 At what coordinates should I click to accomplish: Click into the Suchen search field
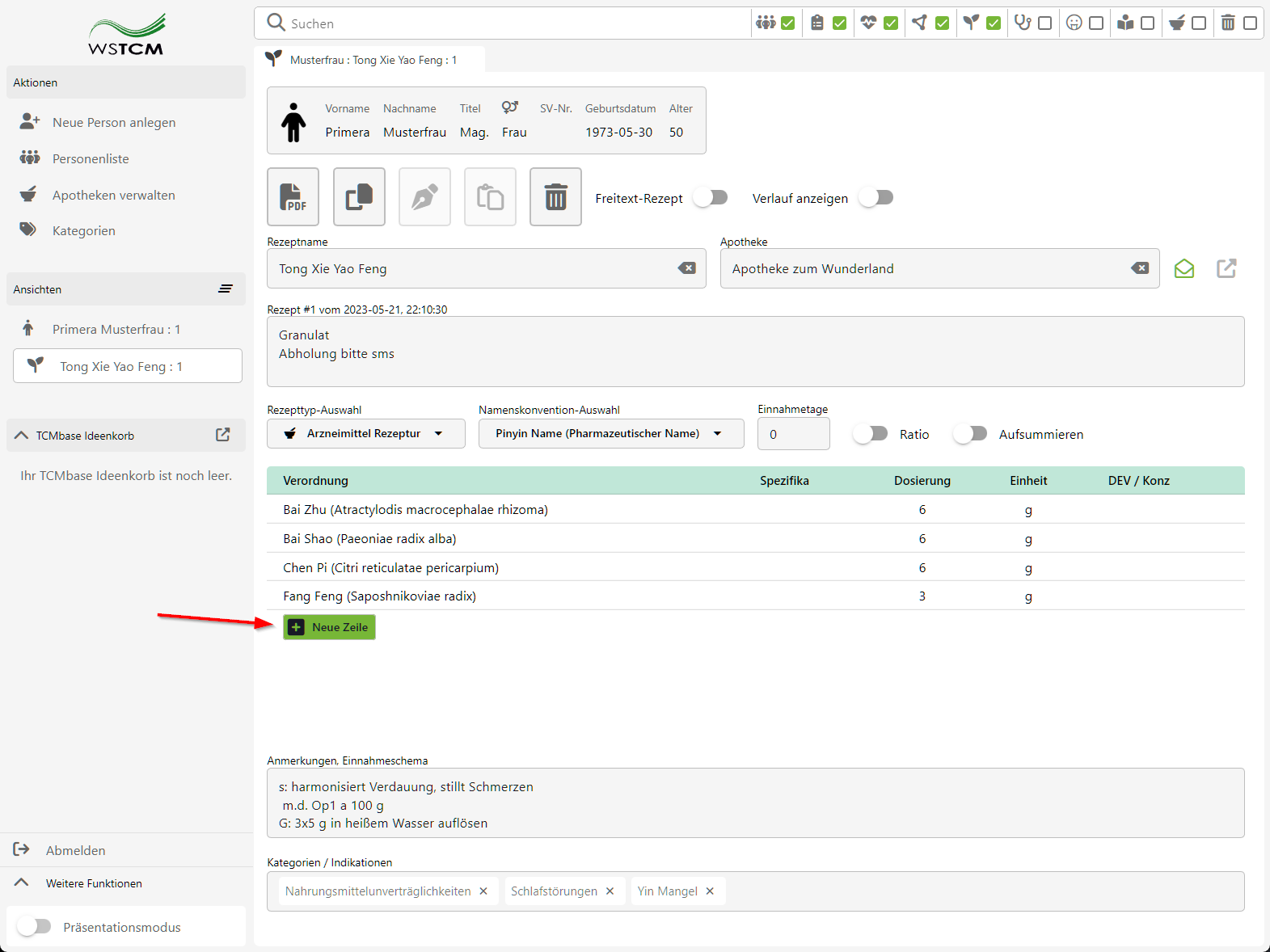[509, 23]
